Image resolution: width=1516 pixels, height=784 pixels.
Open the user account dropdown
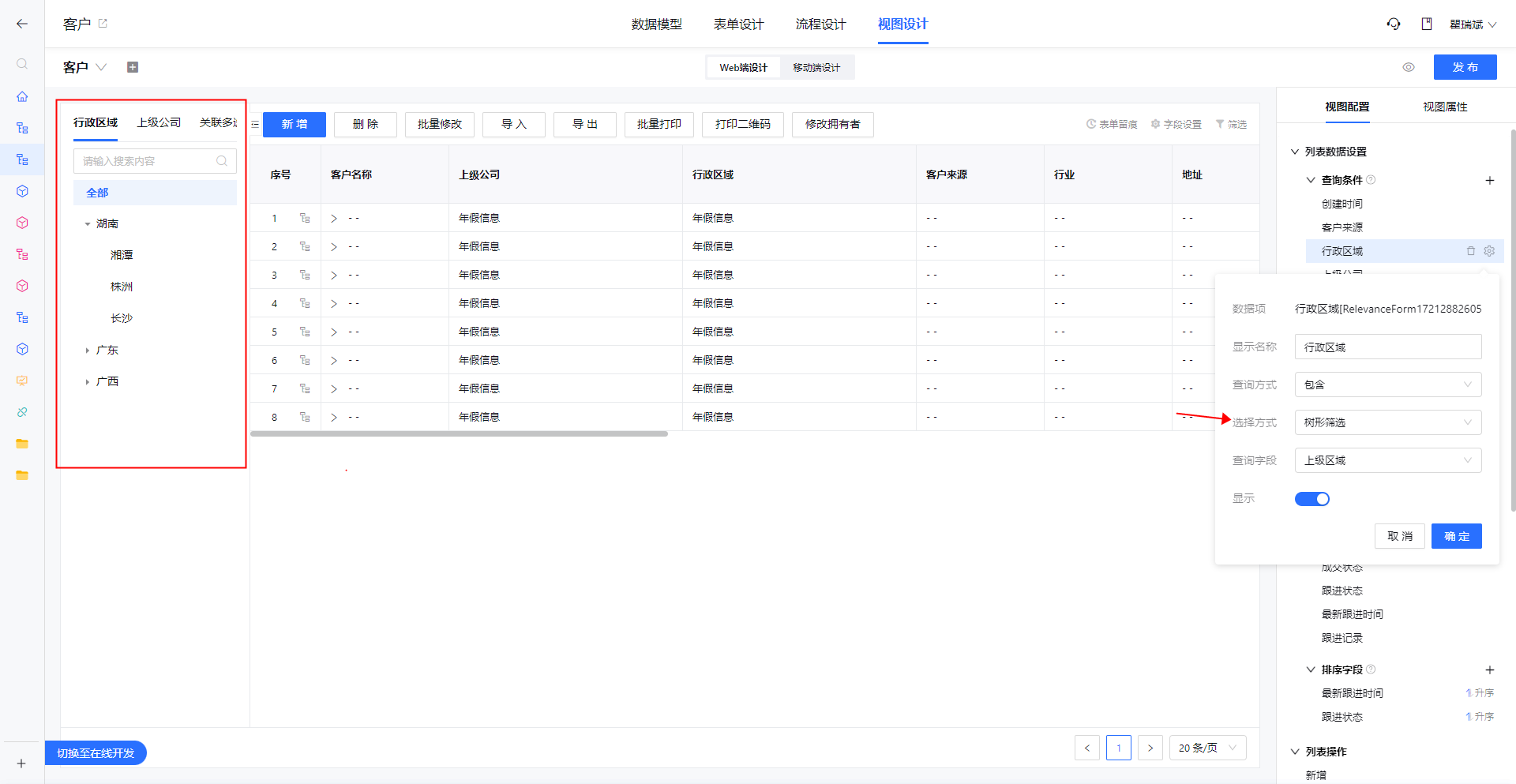click(x=1473, y=24)
